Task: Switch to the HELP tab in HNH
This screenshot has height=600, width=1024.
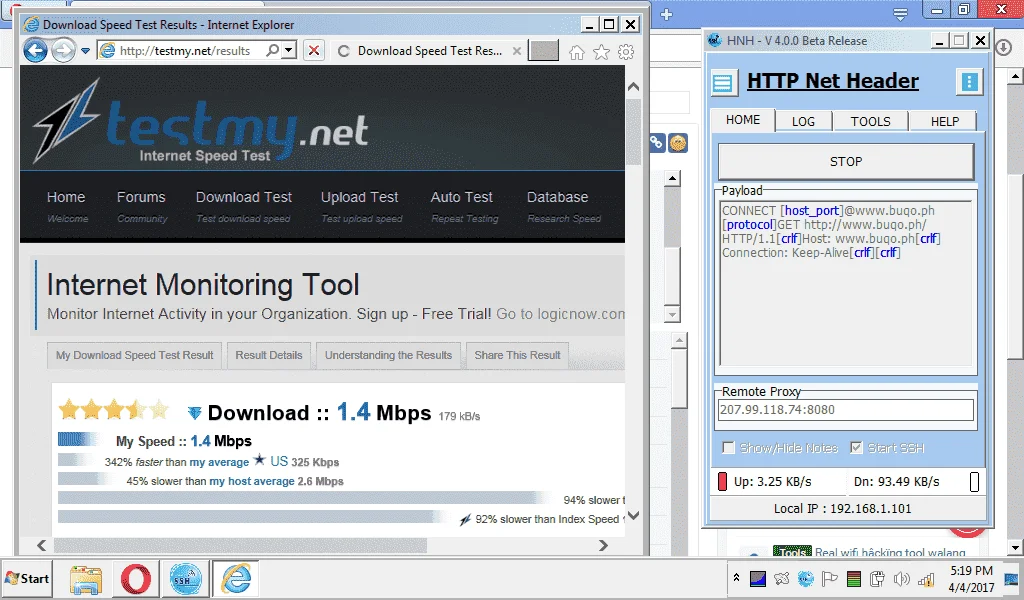Action: tap(944, 121)
